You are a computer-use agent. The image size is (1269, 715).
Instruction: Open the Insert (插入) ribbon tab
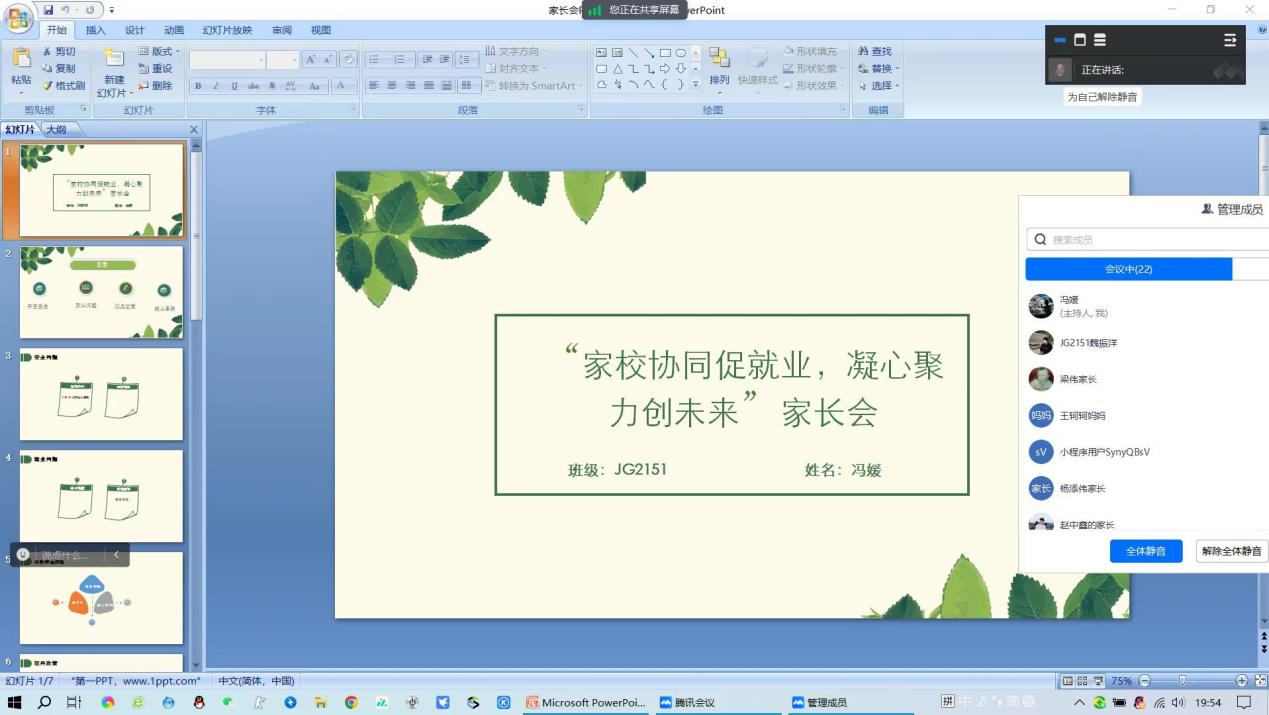pos(96,30)
